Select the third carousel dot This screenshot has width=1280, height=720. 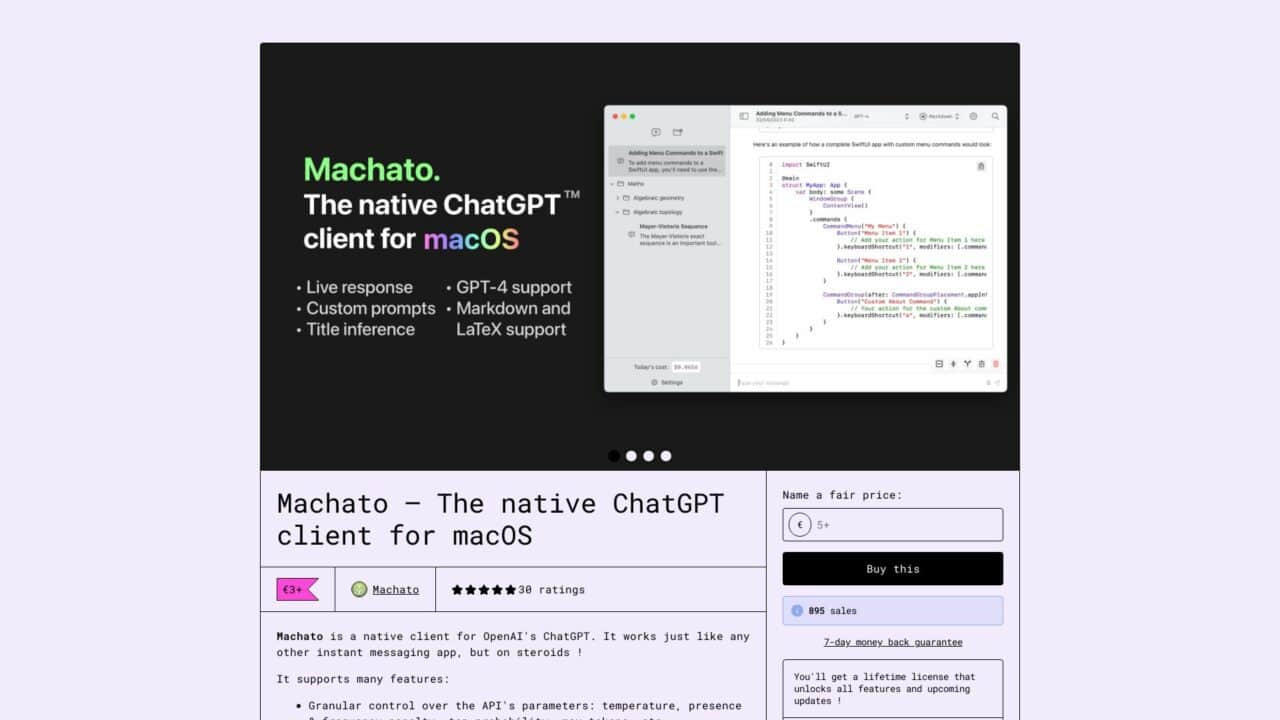[x=648, y=456]
